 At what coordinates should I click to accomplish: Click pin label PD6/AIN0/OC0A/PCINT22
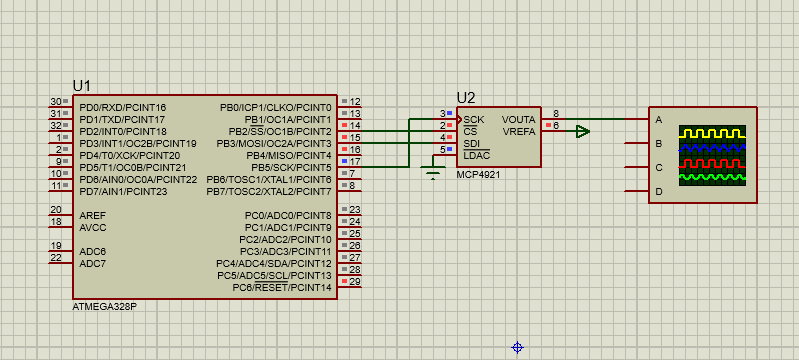click(x=138, y=179)
